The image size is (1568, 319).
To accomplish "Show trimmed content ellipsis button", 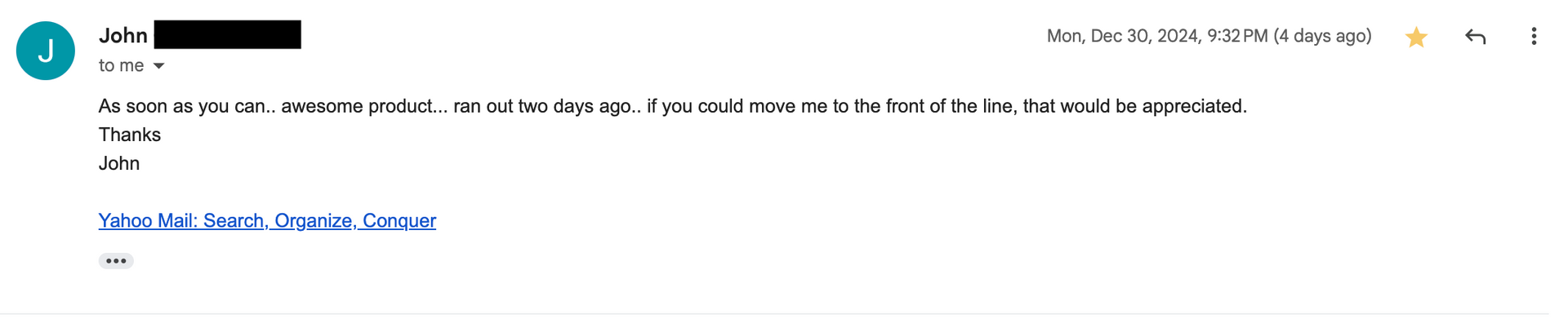I will coord(116,261).
